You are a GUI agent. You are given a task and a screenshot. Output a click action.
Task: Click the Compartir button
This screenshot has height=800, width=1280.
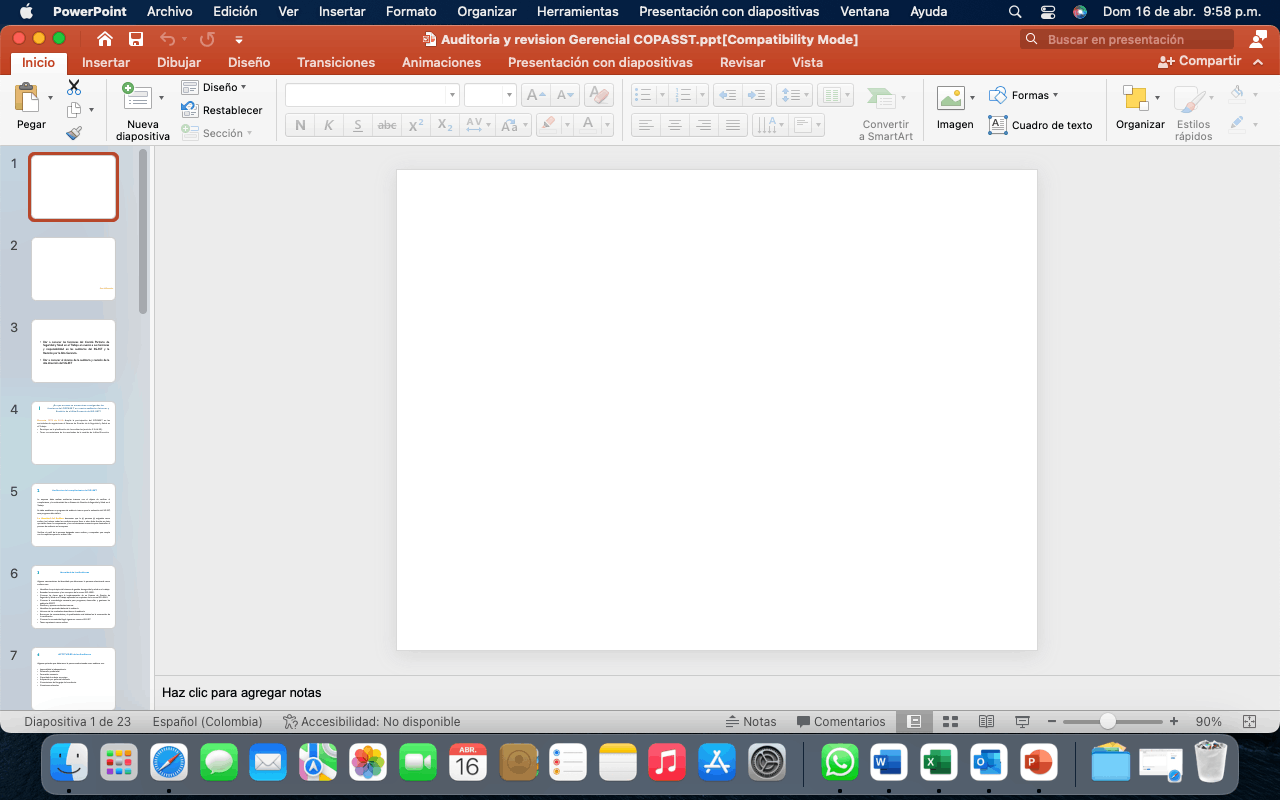1200,61
